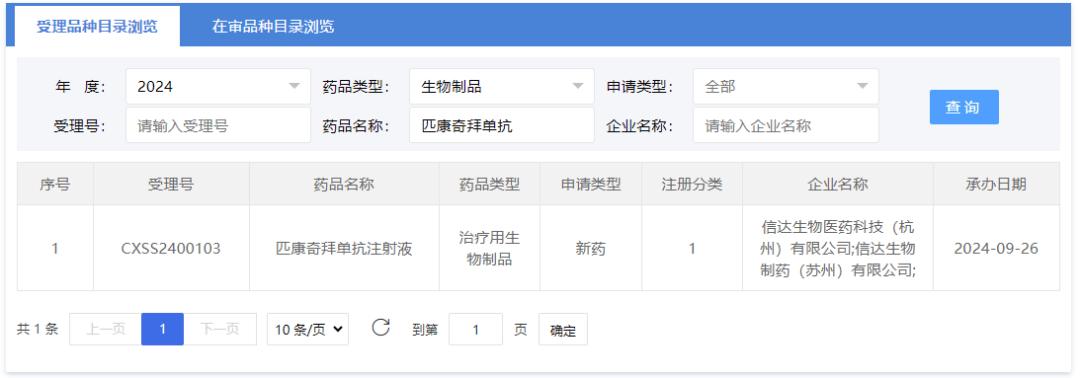Click the 承办日期 column header
Viewport: 1080px width, 378px height.
coord(996,184)
